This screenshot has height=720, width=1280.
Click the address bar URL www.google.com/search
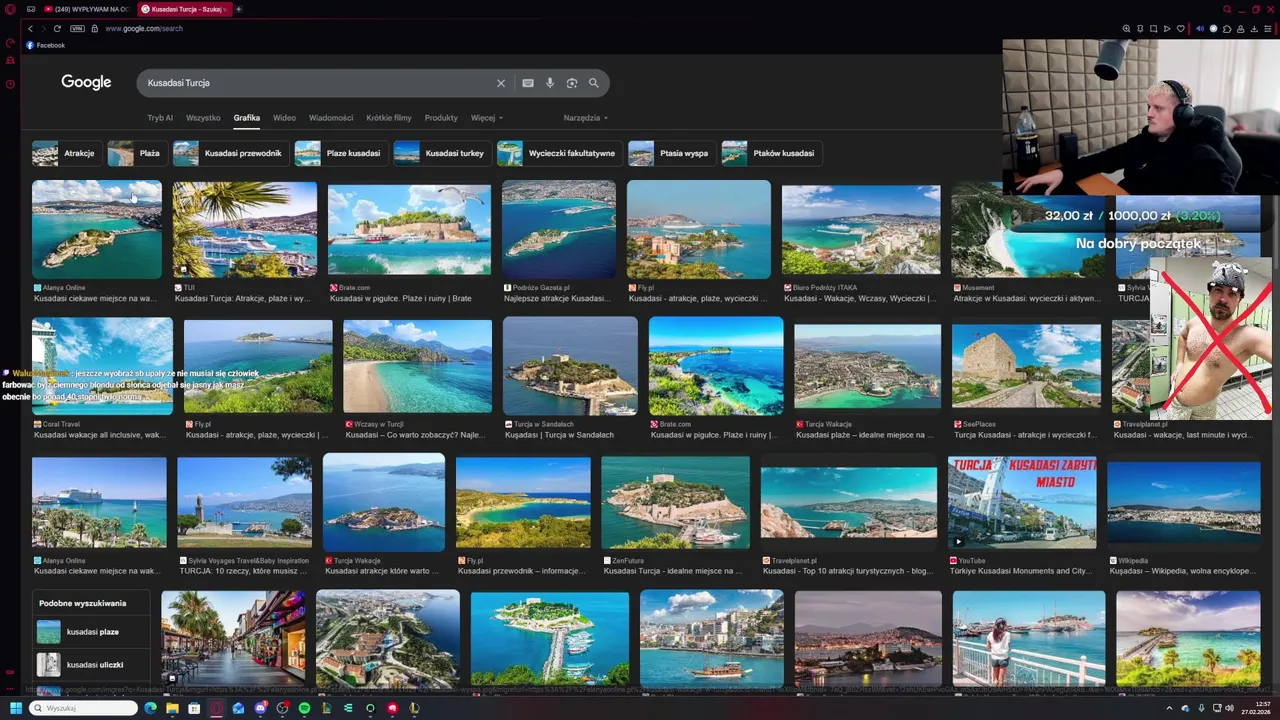click(144, 28)
